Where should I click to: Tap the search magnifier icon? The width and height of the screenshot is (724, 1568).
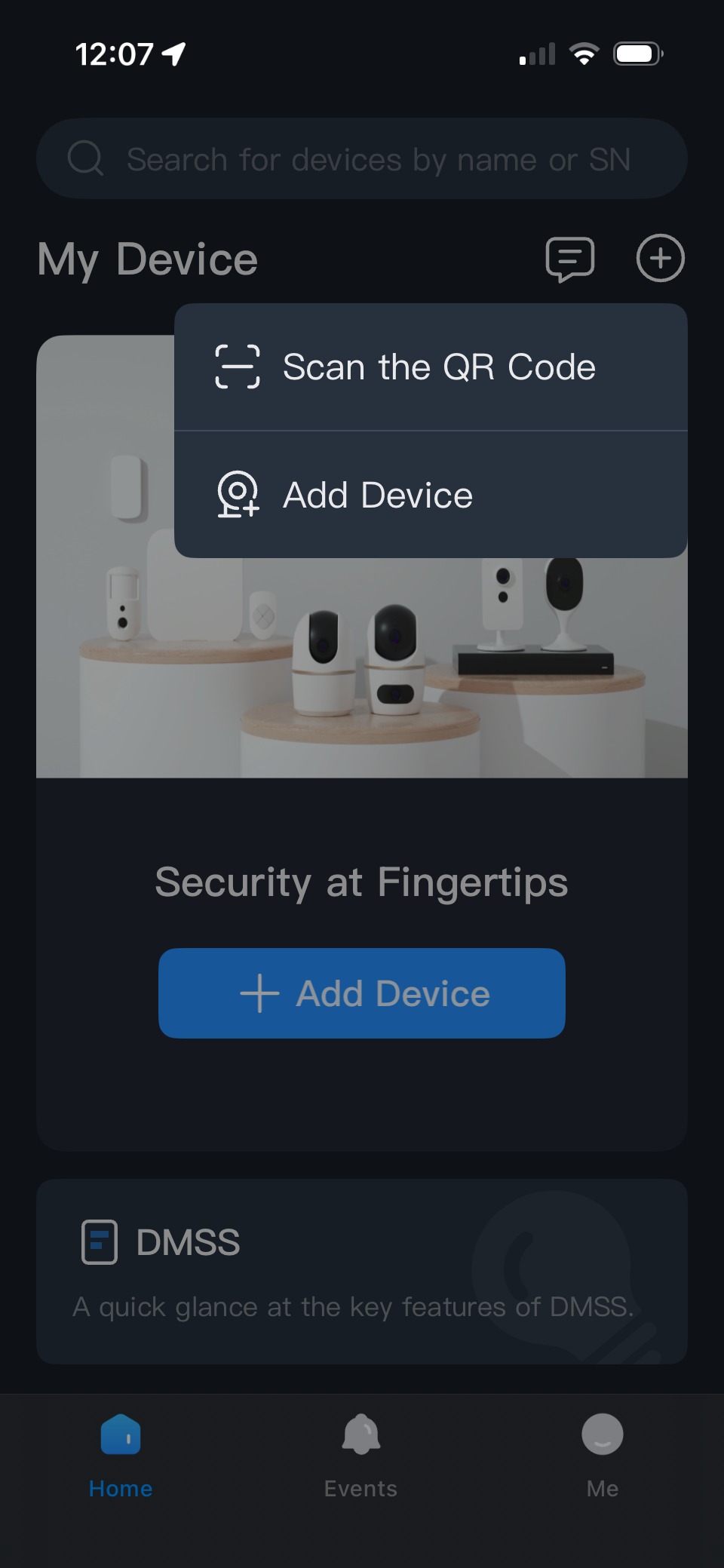85,158
